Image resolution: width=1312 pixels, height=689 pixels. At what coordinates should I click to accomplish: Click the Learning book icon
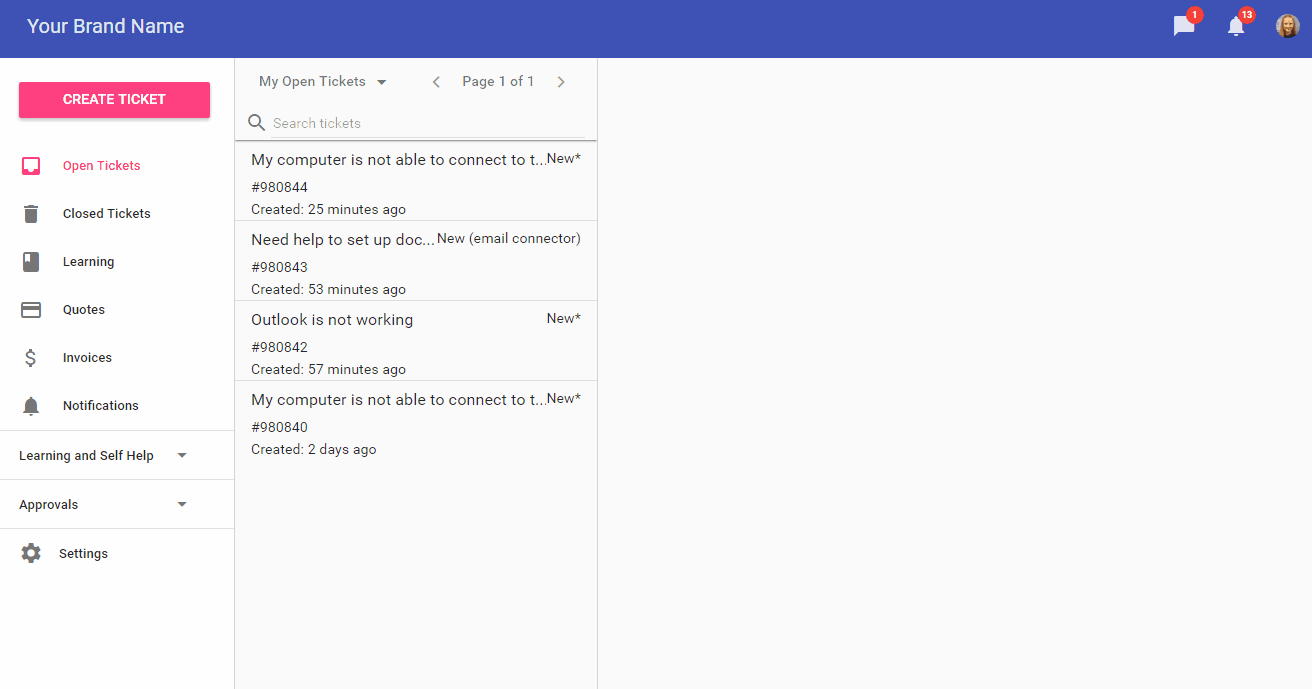tap(31, 262)
